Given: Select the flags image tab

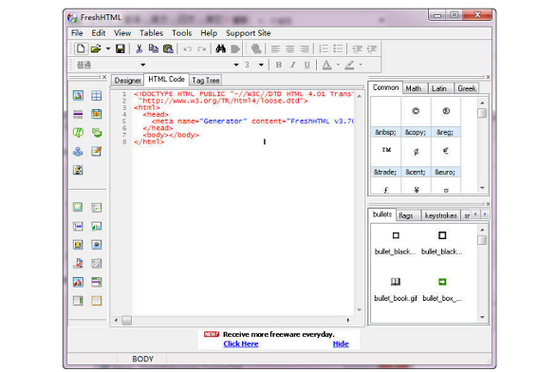Looking at the screenshot, I should (406, 215).
